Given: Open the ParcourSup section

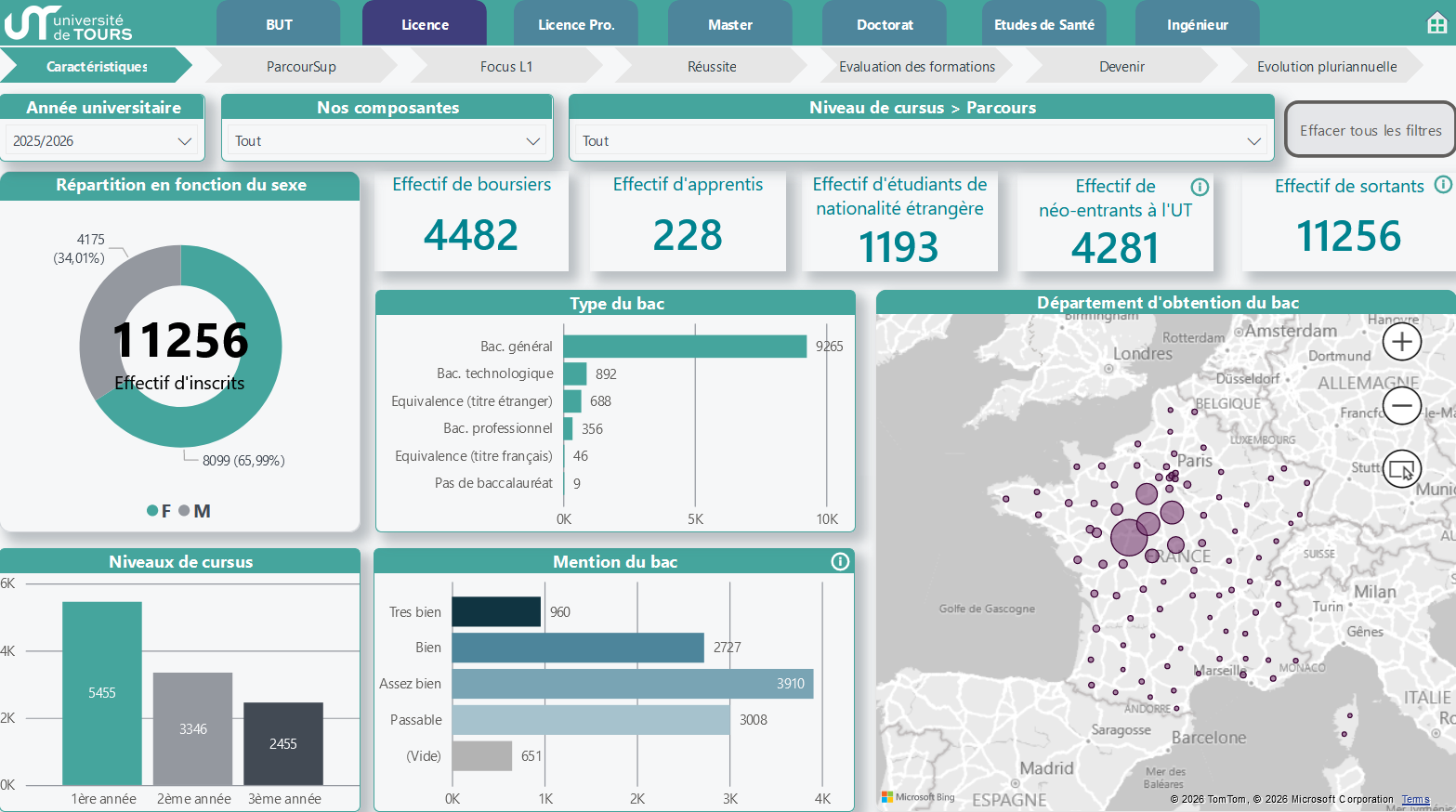Looking at the screenshot, I should (301, 66).
